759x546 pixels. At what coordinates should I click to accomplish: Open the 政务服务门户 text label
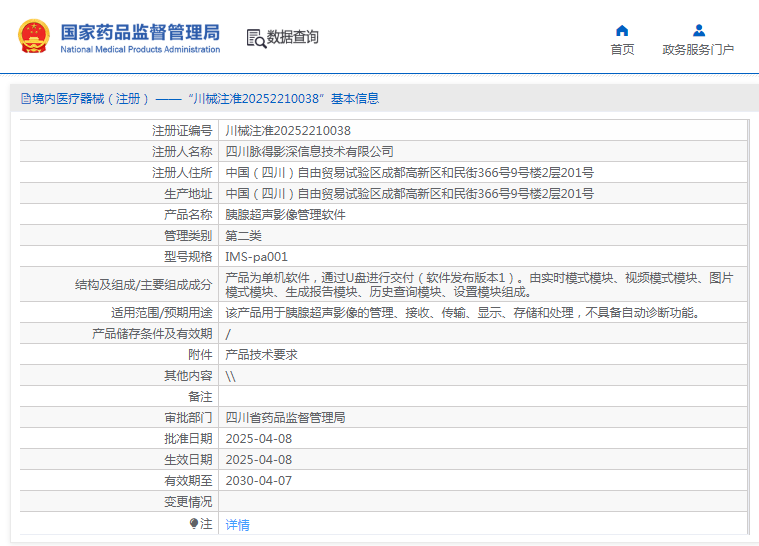click(698, 50)
